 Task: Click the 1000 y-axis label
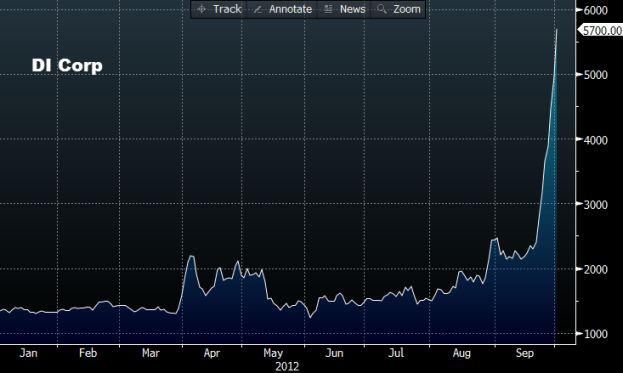tap(596, 334)
